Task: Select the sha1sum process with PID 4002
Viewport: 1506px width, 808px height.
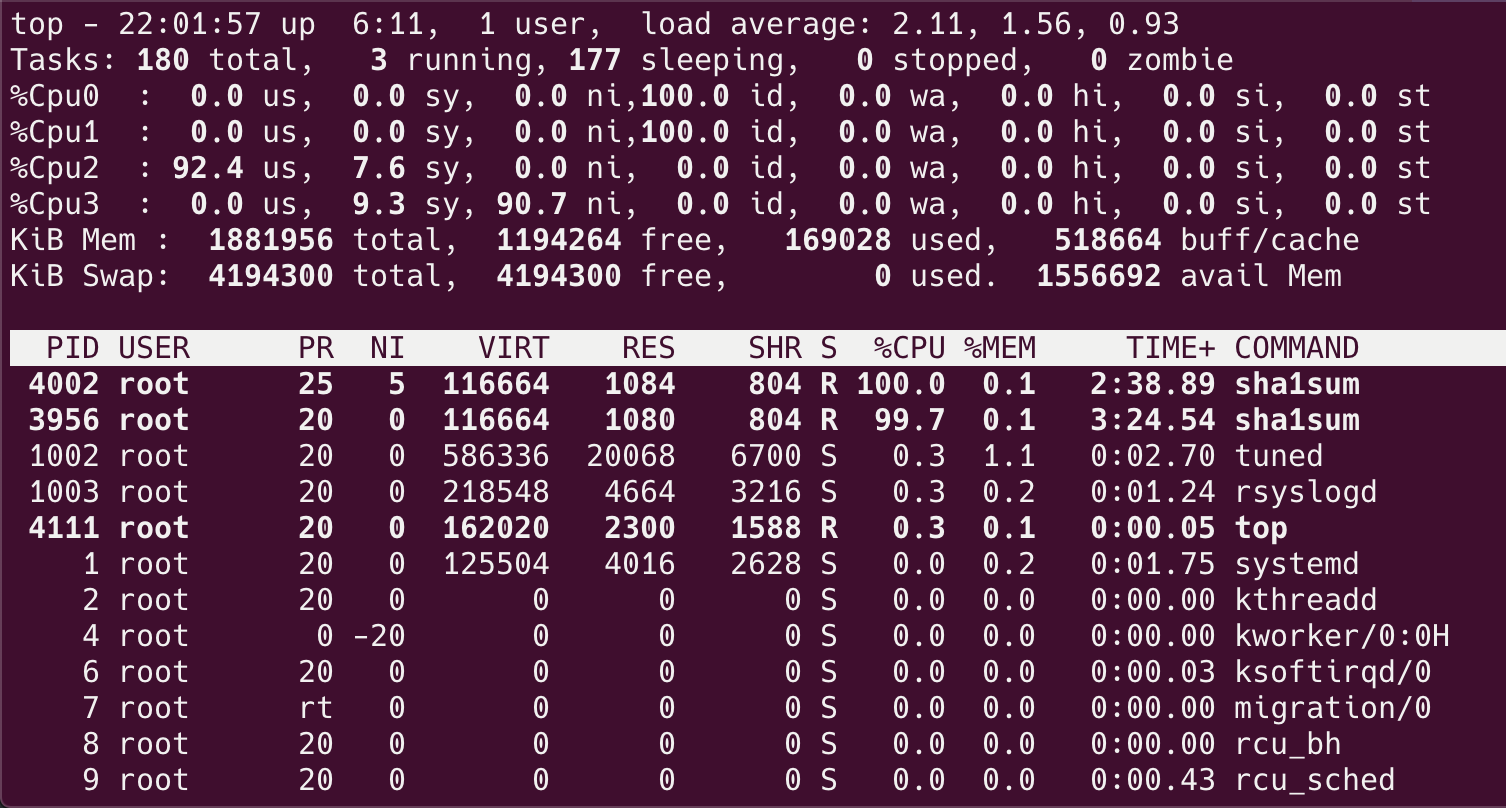Action: (x=700, y=383)
